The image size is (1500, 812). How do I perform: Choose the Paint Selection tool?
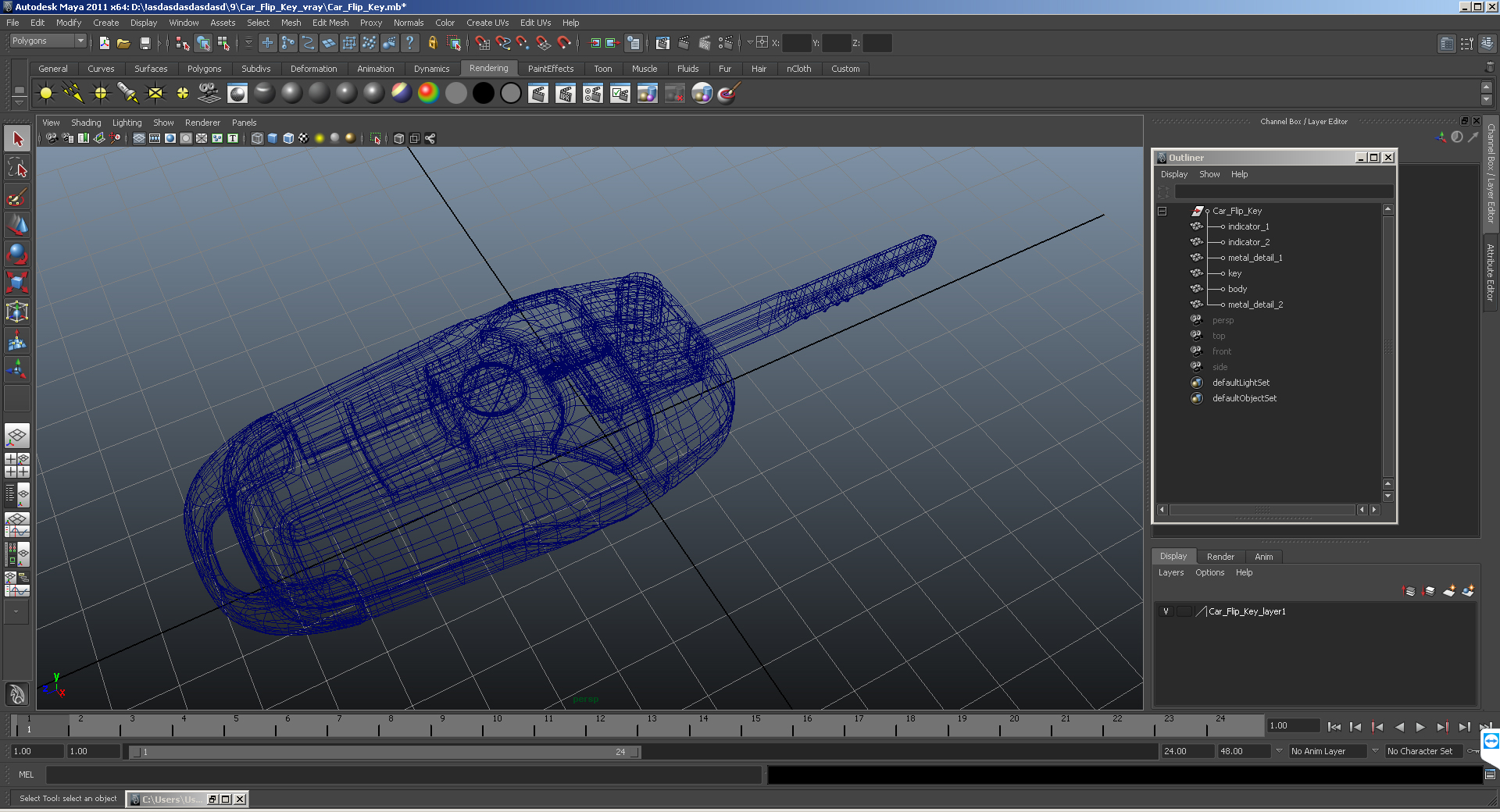coord(17,197)
